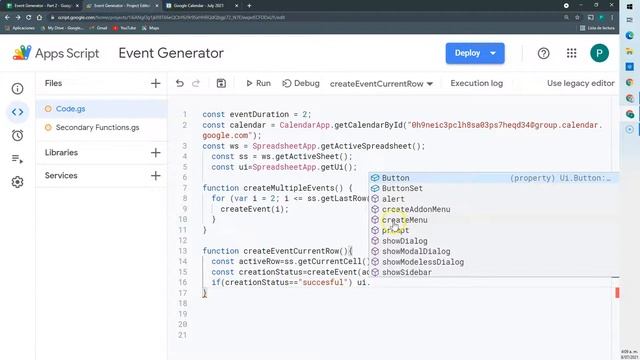Open the Google apps grid

[571, 53]
